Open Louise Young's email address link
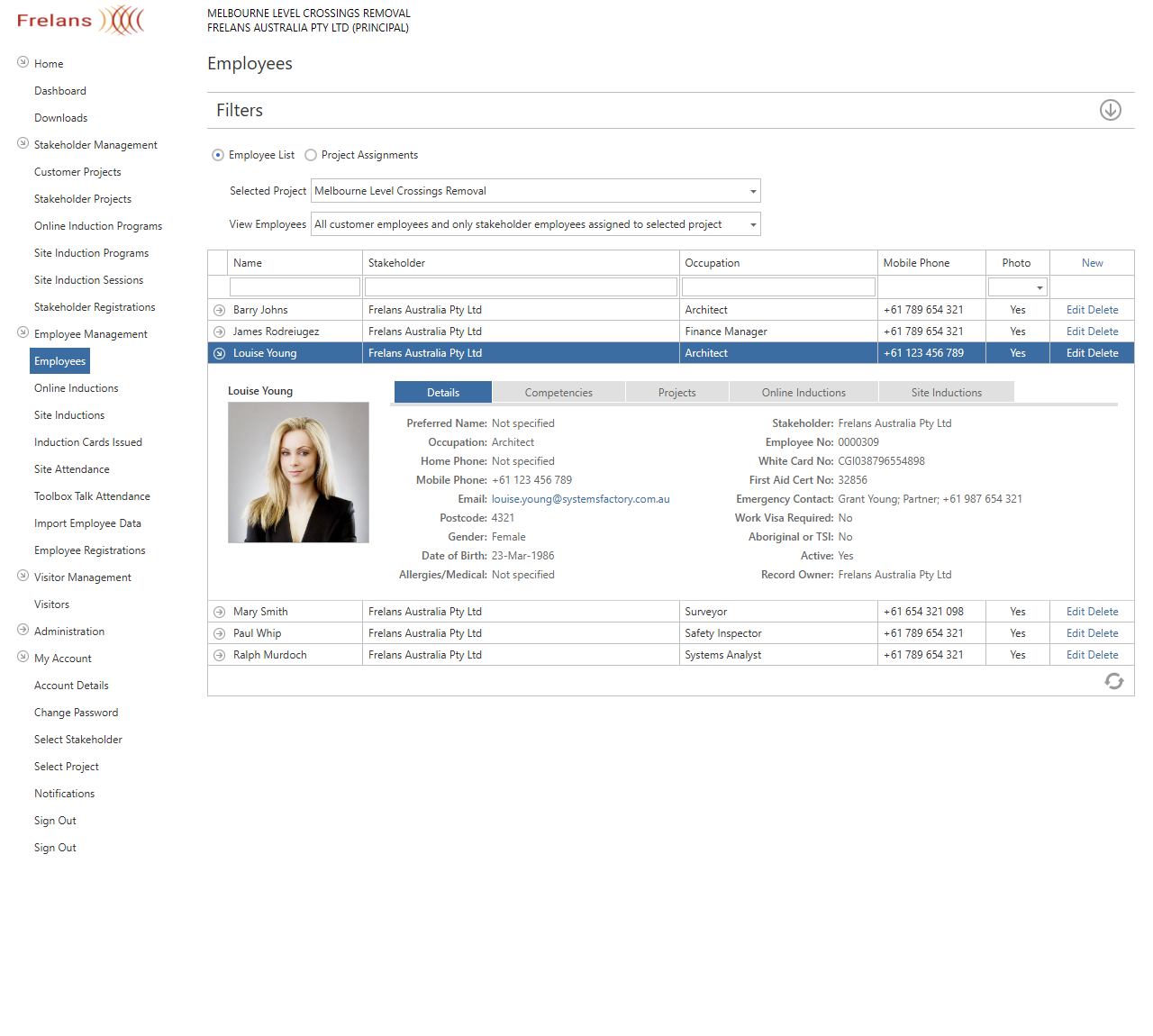1153x1036 pixels. click(580, 499)
